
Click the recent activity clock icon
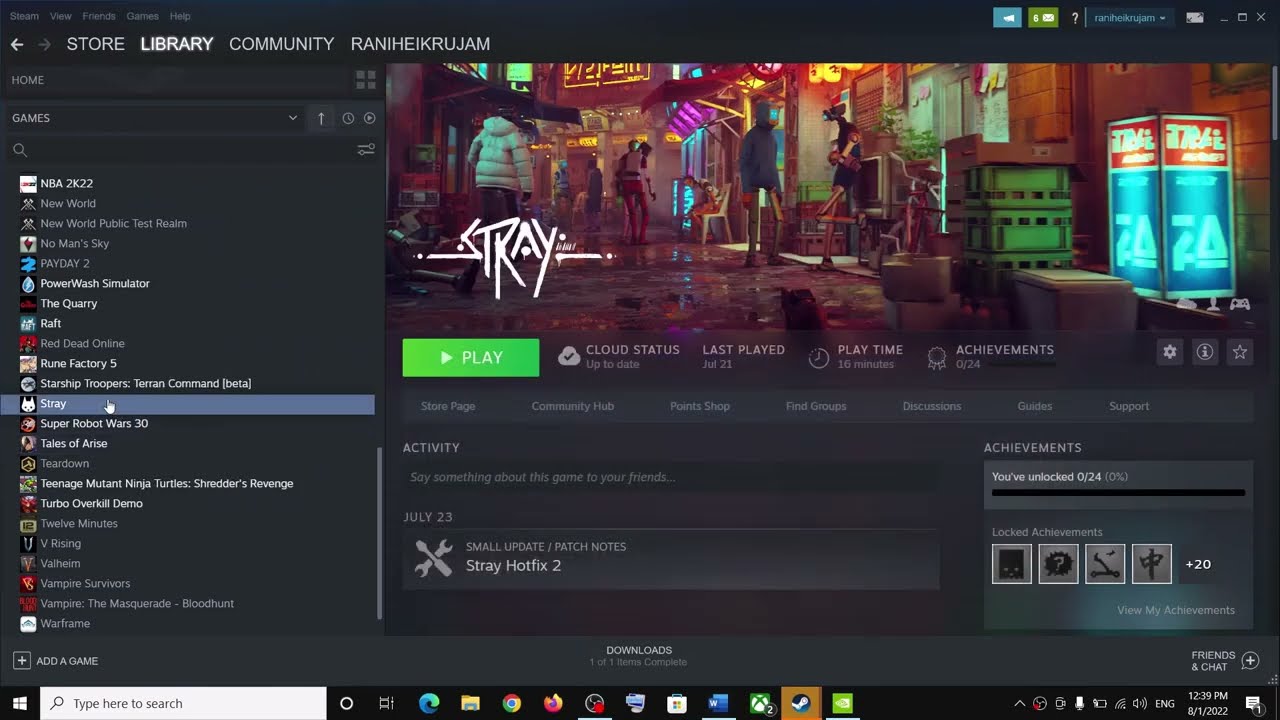348,118
